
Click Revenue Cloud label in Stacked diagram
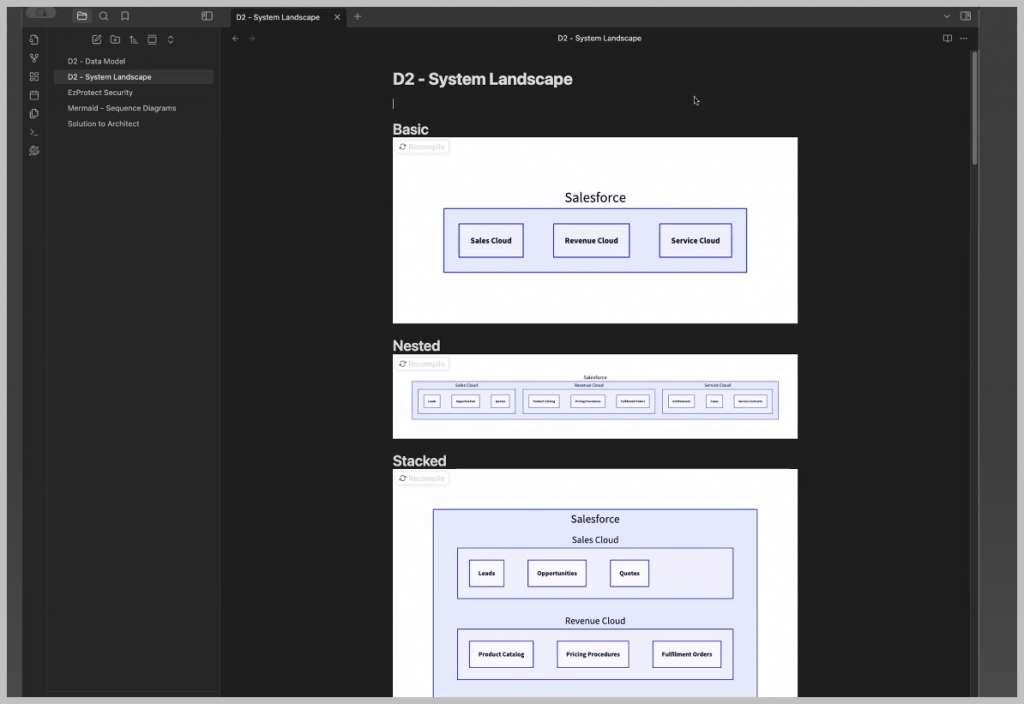click(595, 621)
